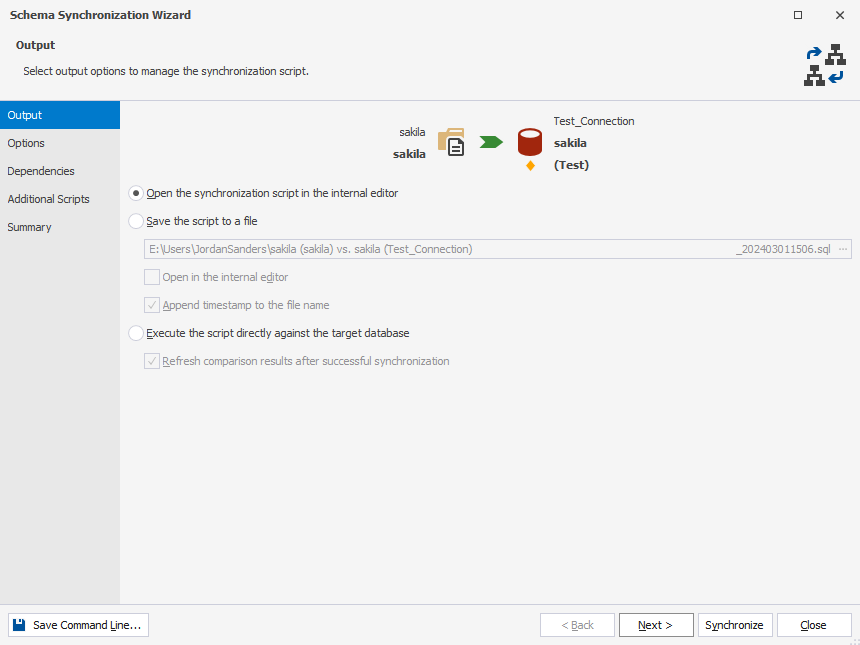Viewport: 860px width, 645px height.
Task: Go to the Dependencies page
Action: (x=60, y=171)
